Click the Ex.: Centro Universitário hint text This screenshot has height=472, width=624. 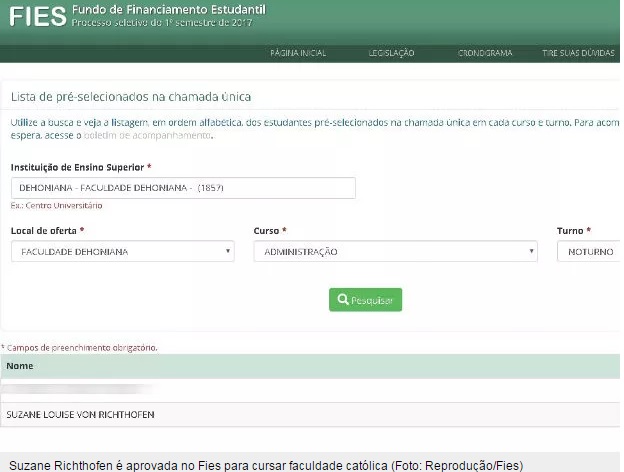coord(57,206)
